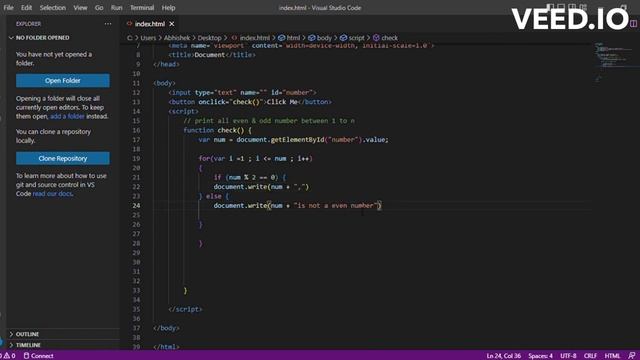Click the 'function check()' code line

tap(217, 130)
